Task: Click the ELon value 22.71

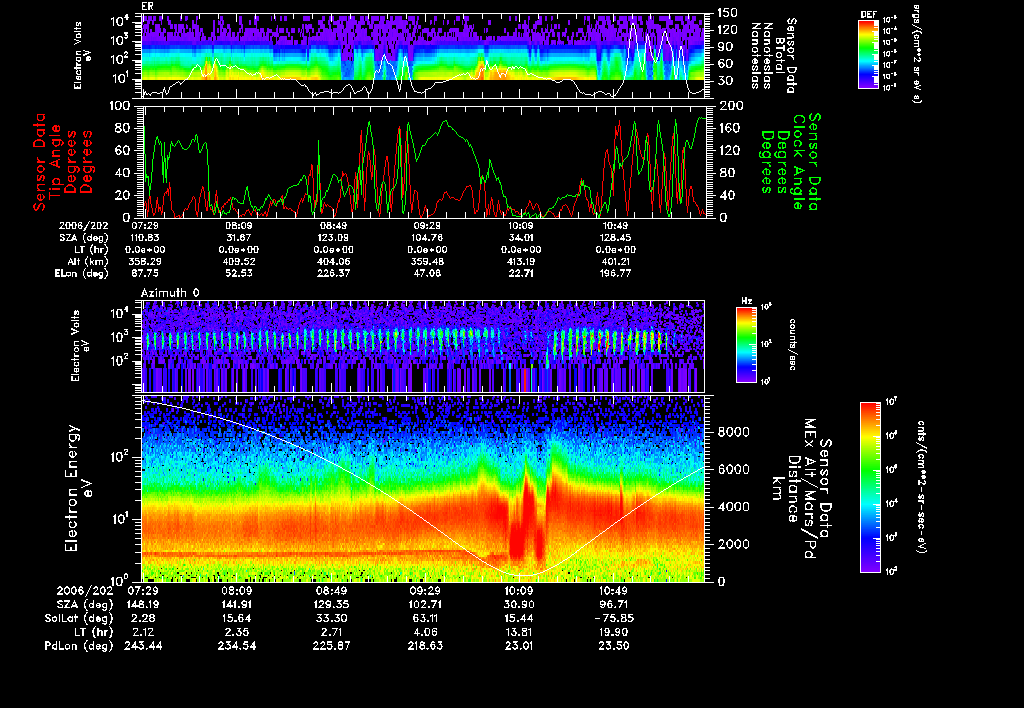Action: click(x=521, y=273)
